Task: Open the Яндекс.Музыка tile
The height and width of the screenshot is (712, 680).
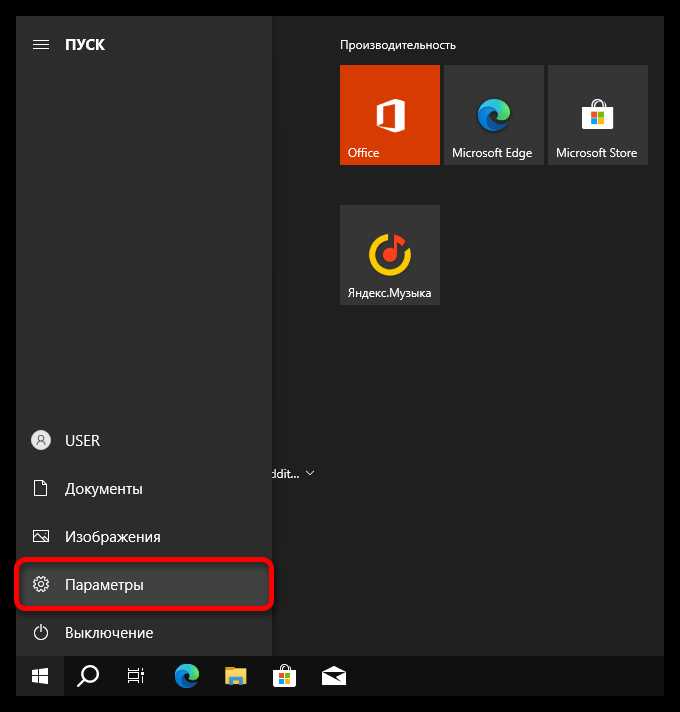Action: 389,255
